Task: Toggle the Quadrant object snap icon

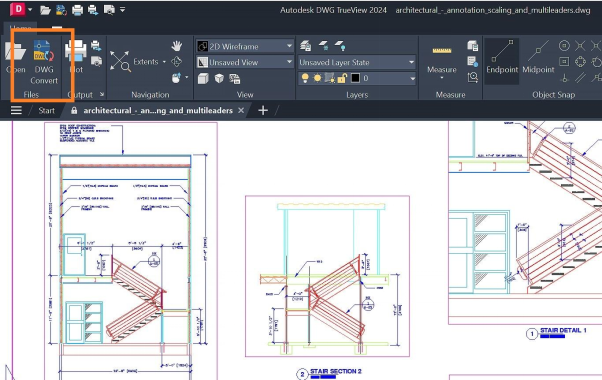Action: click(x=580, y=61)
